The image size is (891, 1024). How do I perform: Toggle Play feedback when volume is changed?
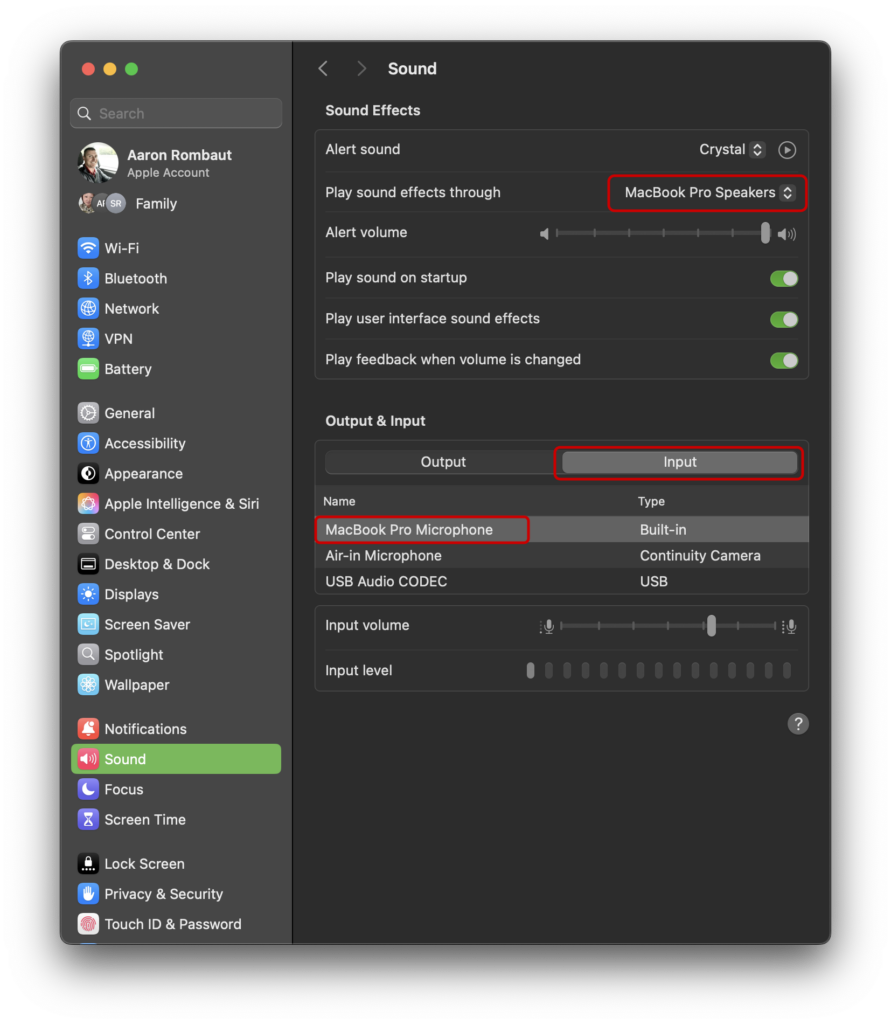click(x=784, y=360)
